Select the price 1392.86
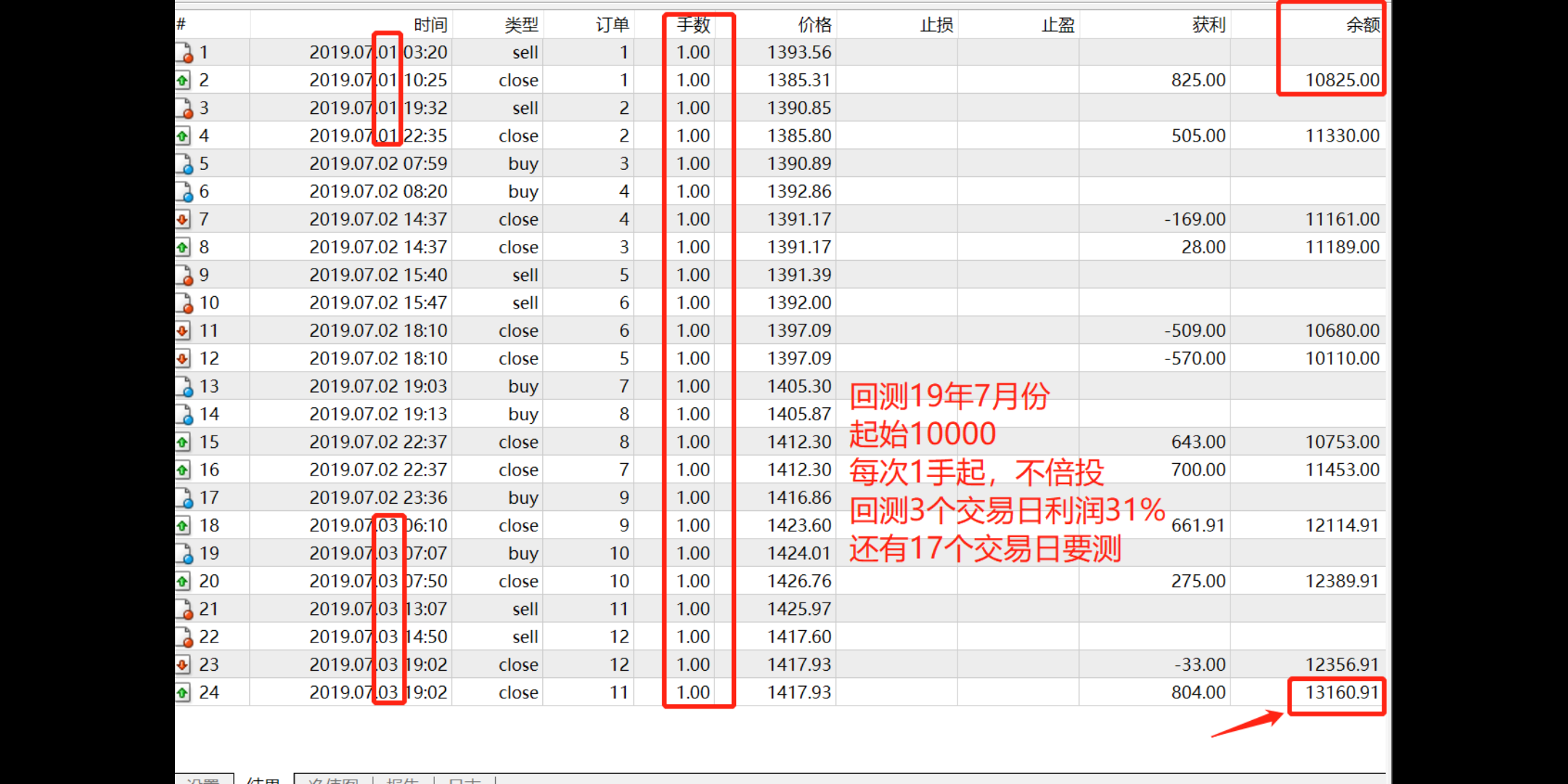The height and width of the screenshot is (784, 1568). pos(799,192)
